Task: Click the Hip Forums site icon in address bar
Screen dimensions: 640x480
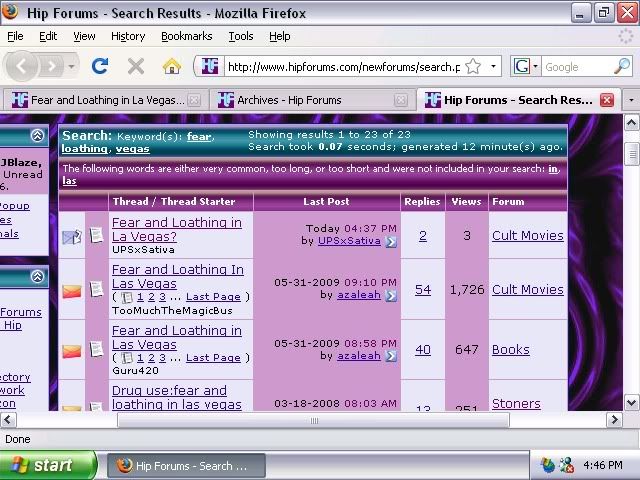Action: click(210, 66)
